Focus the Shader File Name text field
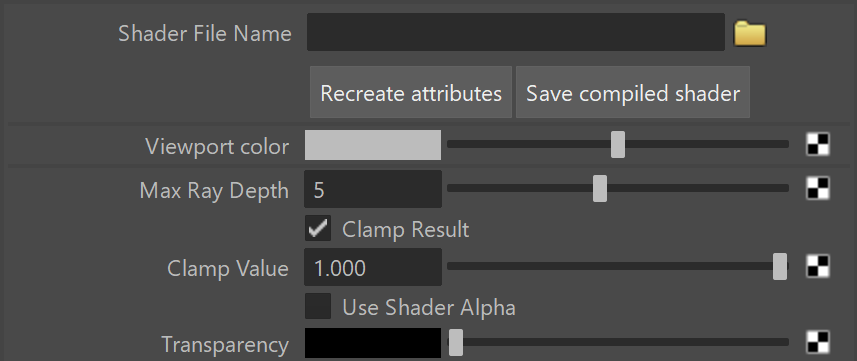Screen dimensions: 857x361 pyautogui.click(x=516, y=32)
